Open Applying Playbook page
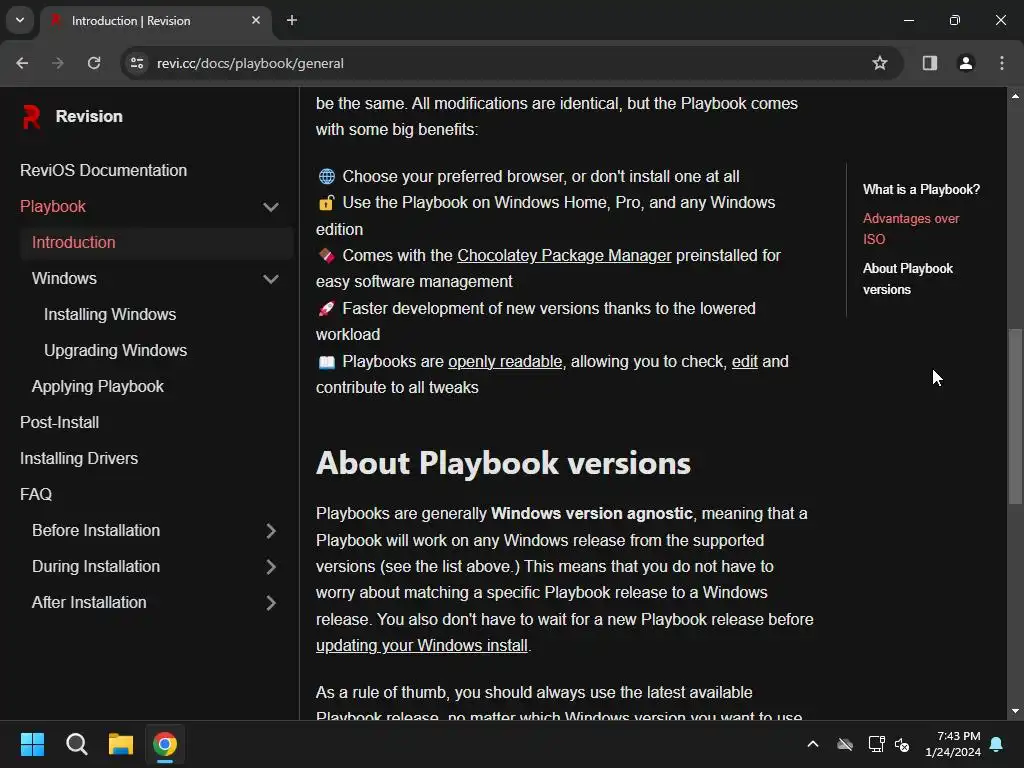This screenshot has width=1024, height=768. click(x=98, y=387)
